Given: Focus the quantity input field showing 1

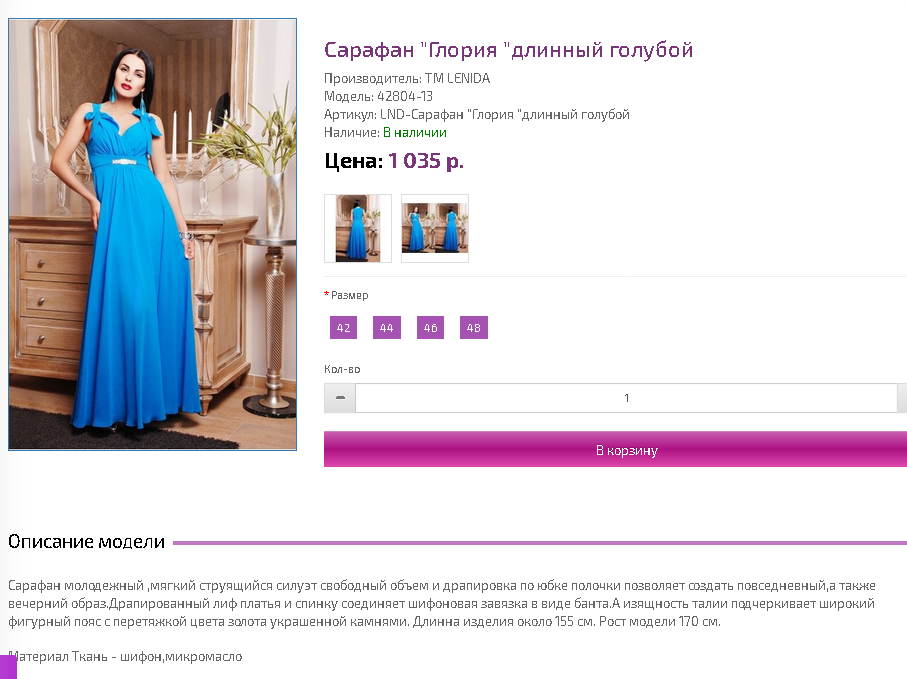Looking at the screenshot, I should [x=626, y=398].
